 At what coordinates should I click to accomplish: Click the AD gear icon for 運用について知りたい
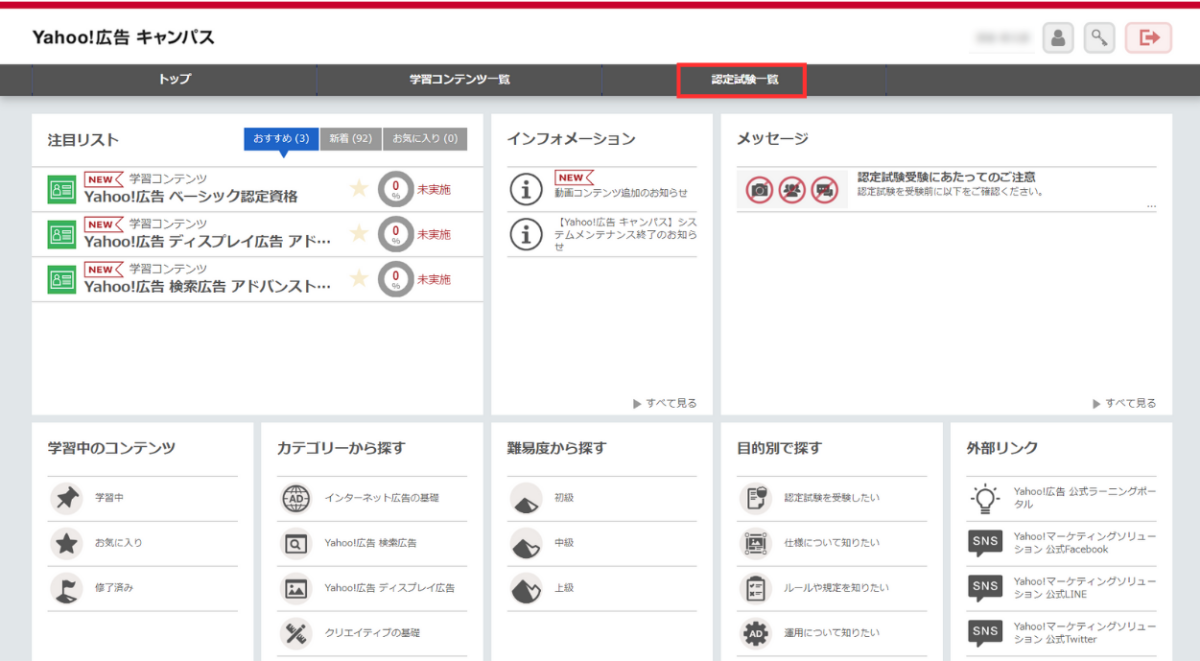point(756,633)
